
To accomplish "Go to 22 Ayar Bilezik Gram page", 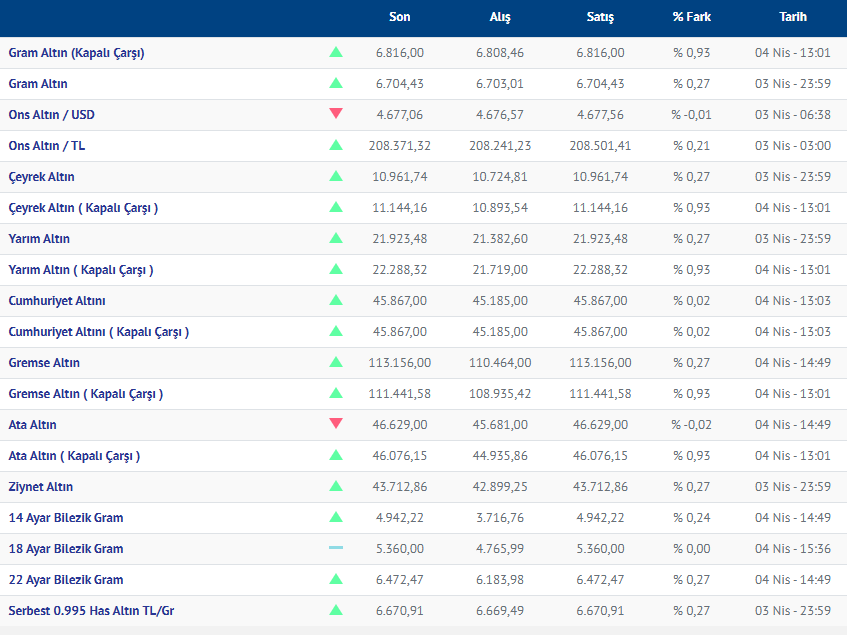I will pyautogui.click(x=66, y=580).
